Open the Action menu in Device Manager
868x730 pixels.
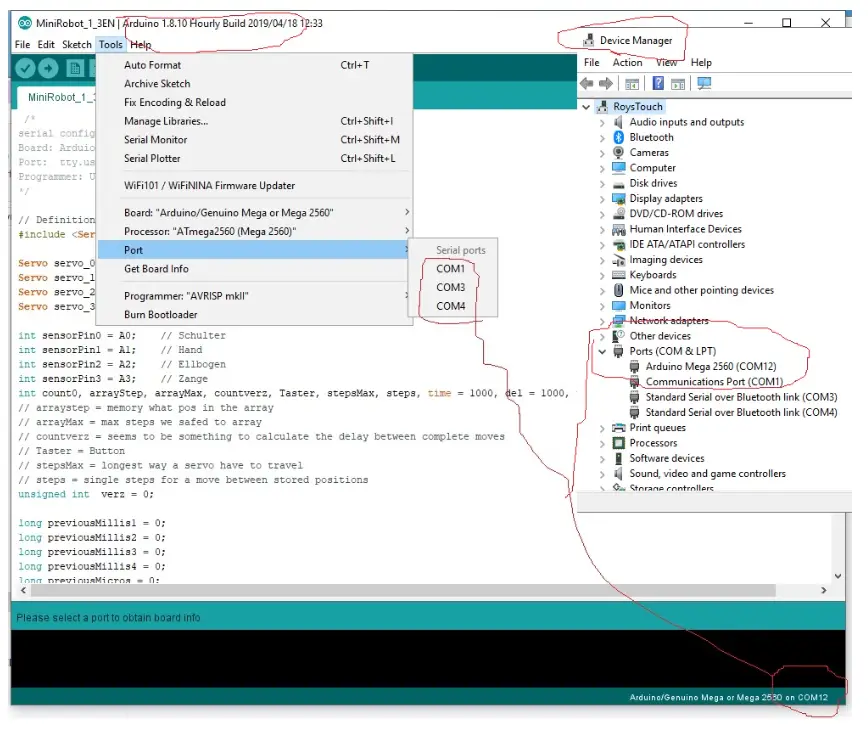pyautogui.click(x=627, y=63)
